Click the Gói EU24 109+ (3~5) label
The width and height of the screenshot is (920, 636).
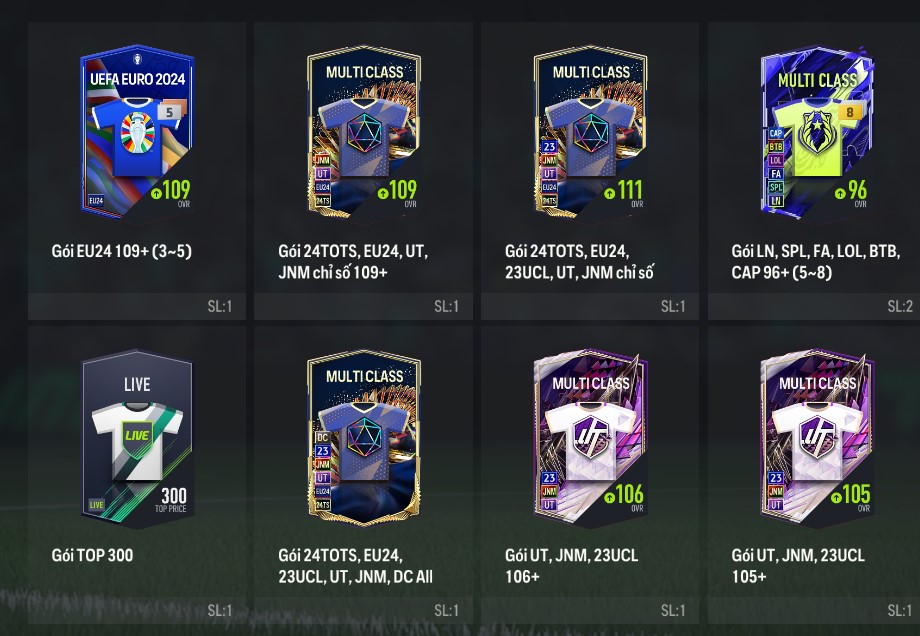click(121, 251)
